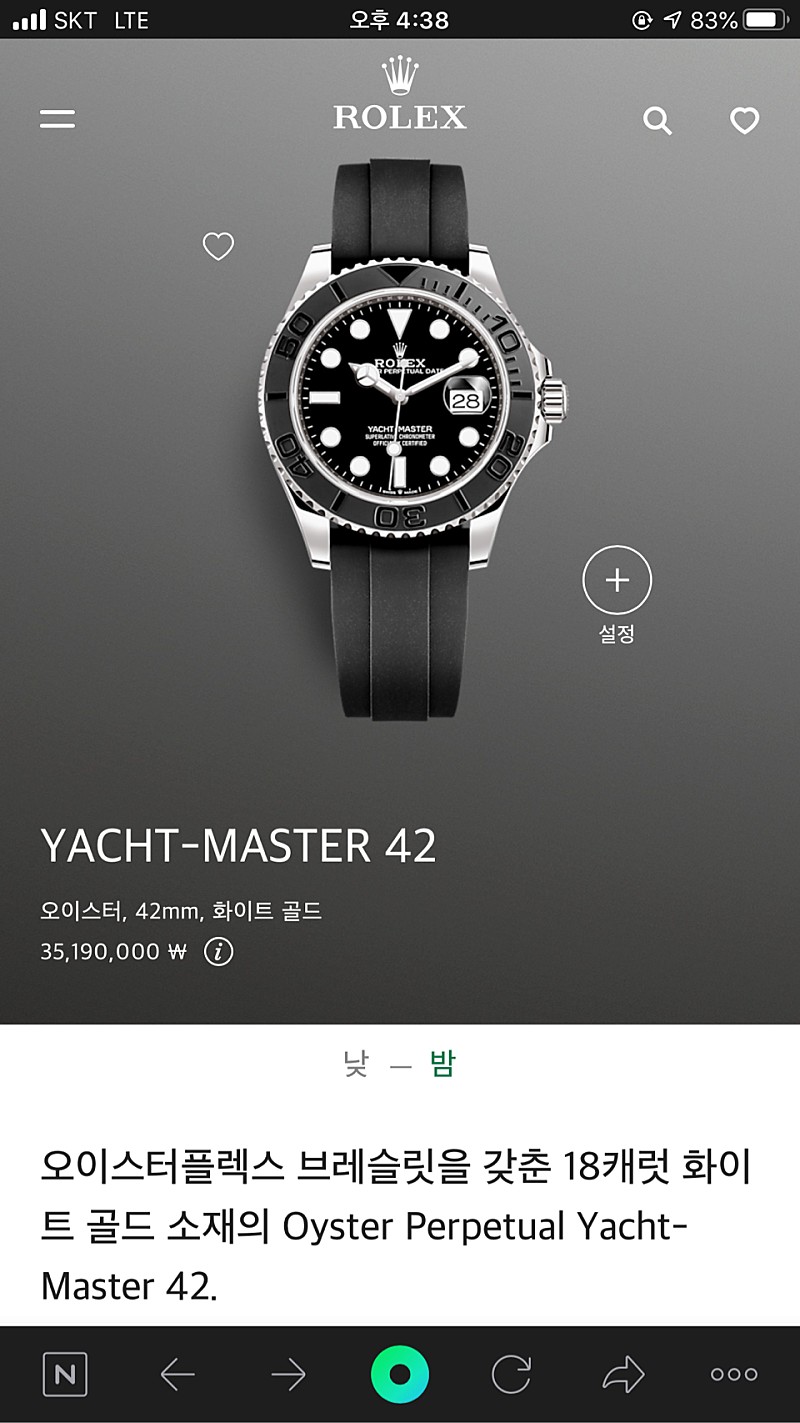The height and width of the screenshot is (1423, 800).
Task: Add watch to favorites with heart outline
Action: (218, 246)
